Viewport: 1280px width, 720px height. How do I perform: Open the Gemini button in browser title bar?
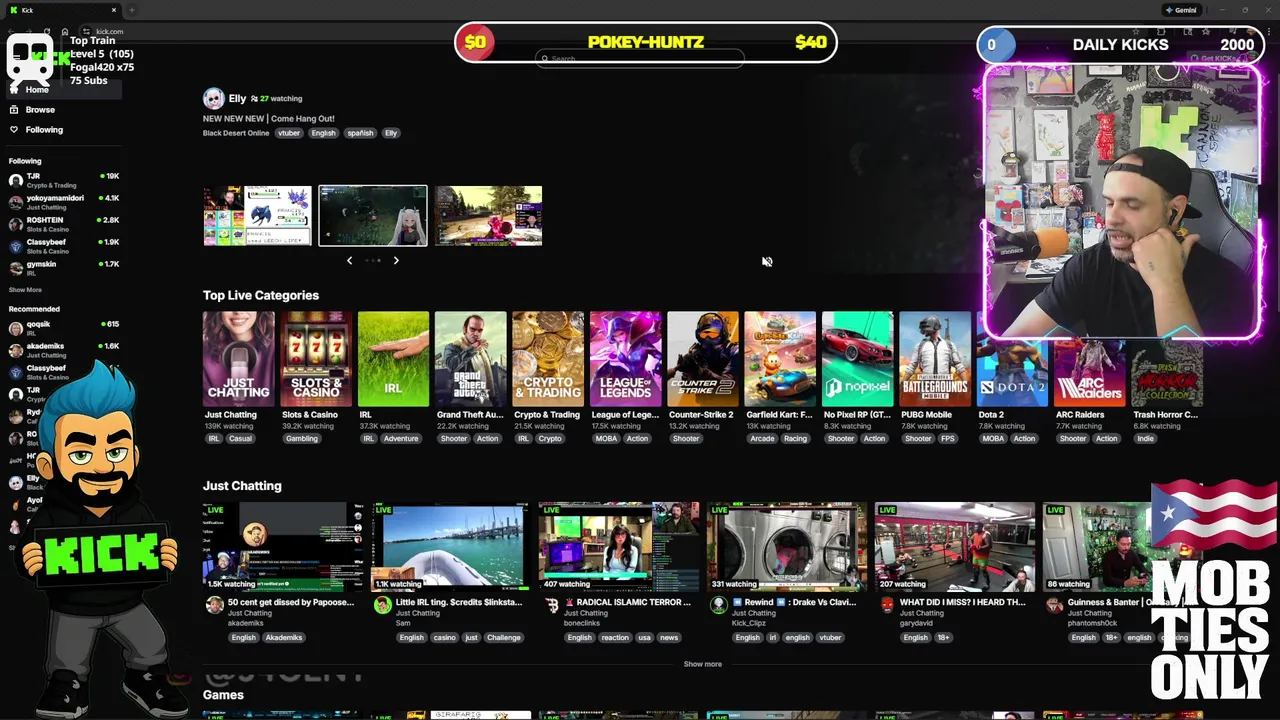click(x=1180, y=10)
